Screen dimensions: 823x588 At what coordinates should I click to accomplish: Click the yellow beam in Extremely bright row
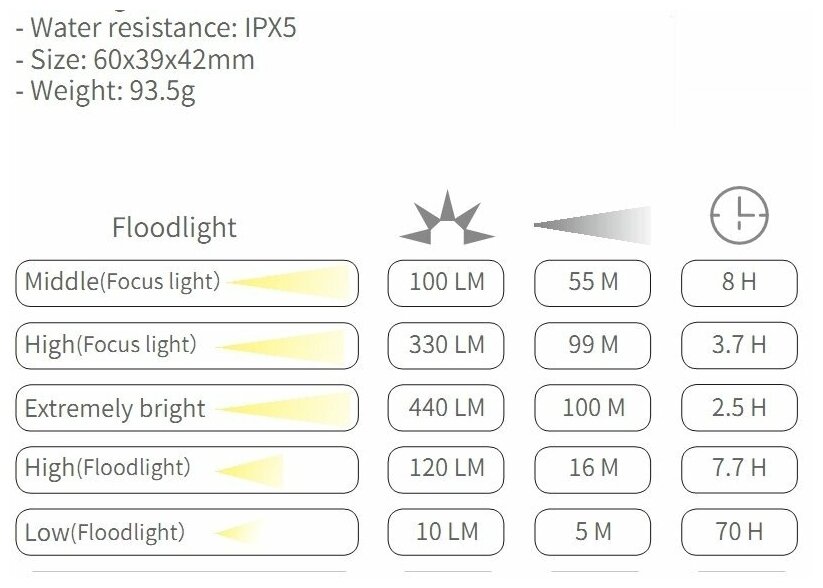tap(284, 409)
